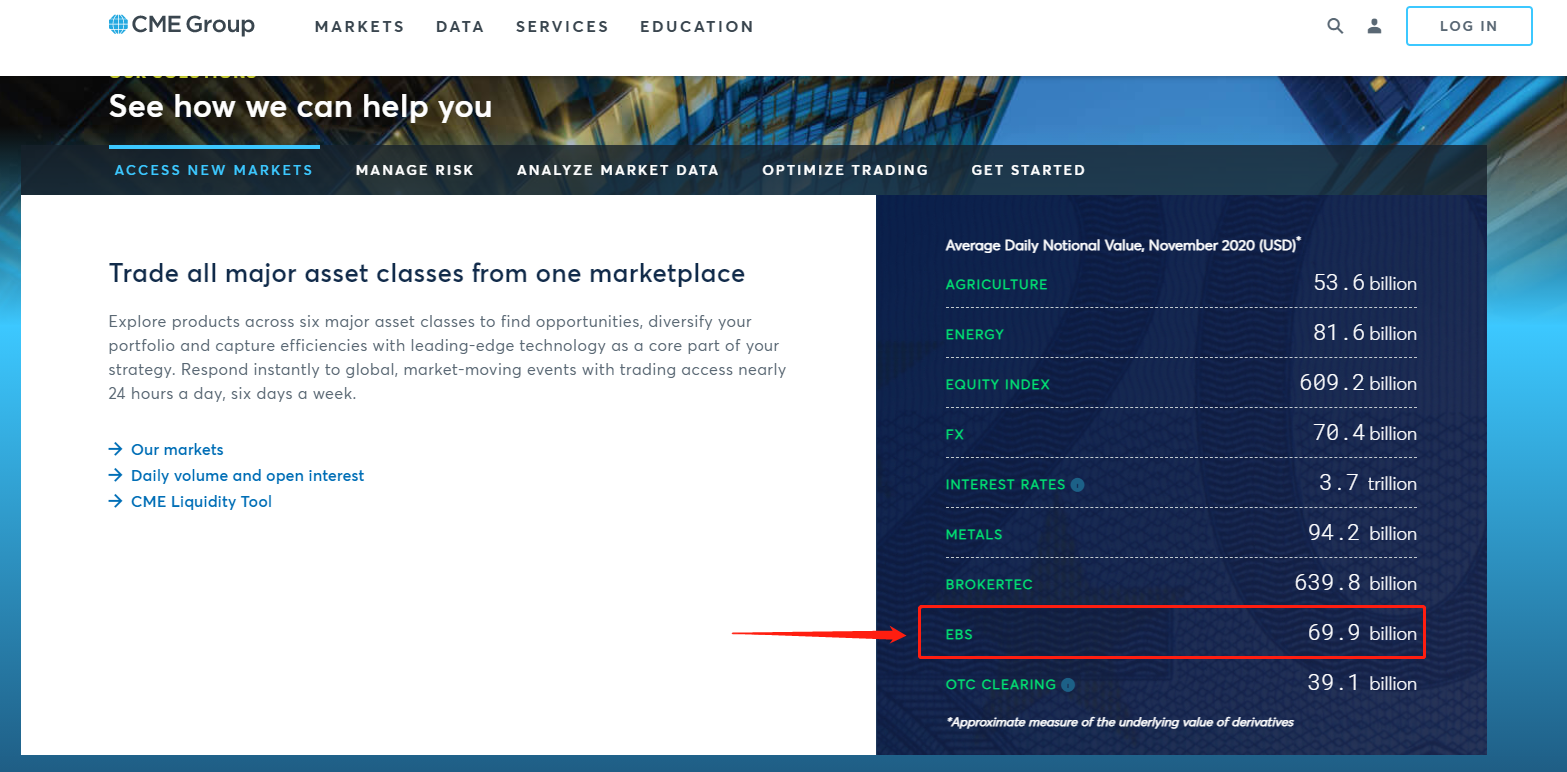Go to the Optimize Trading tab
Screen dimensions: 1567x772
845,170
